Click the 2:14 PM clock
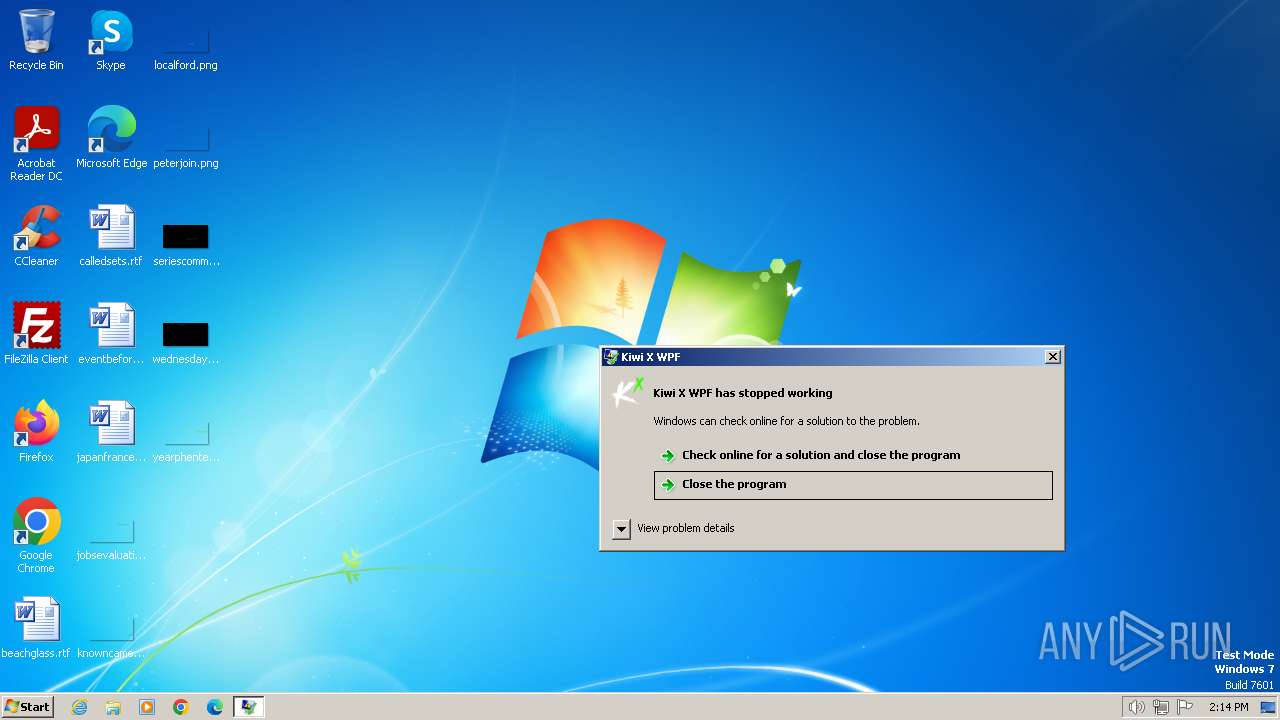Screen dimensions: 1280x720 [x=1228, y=707]
